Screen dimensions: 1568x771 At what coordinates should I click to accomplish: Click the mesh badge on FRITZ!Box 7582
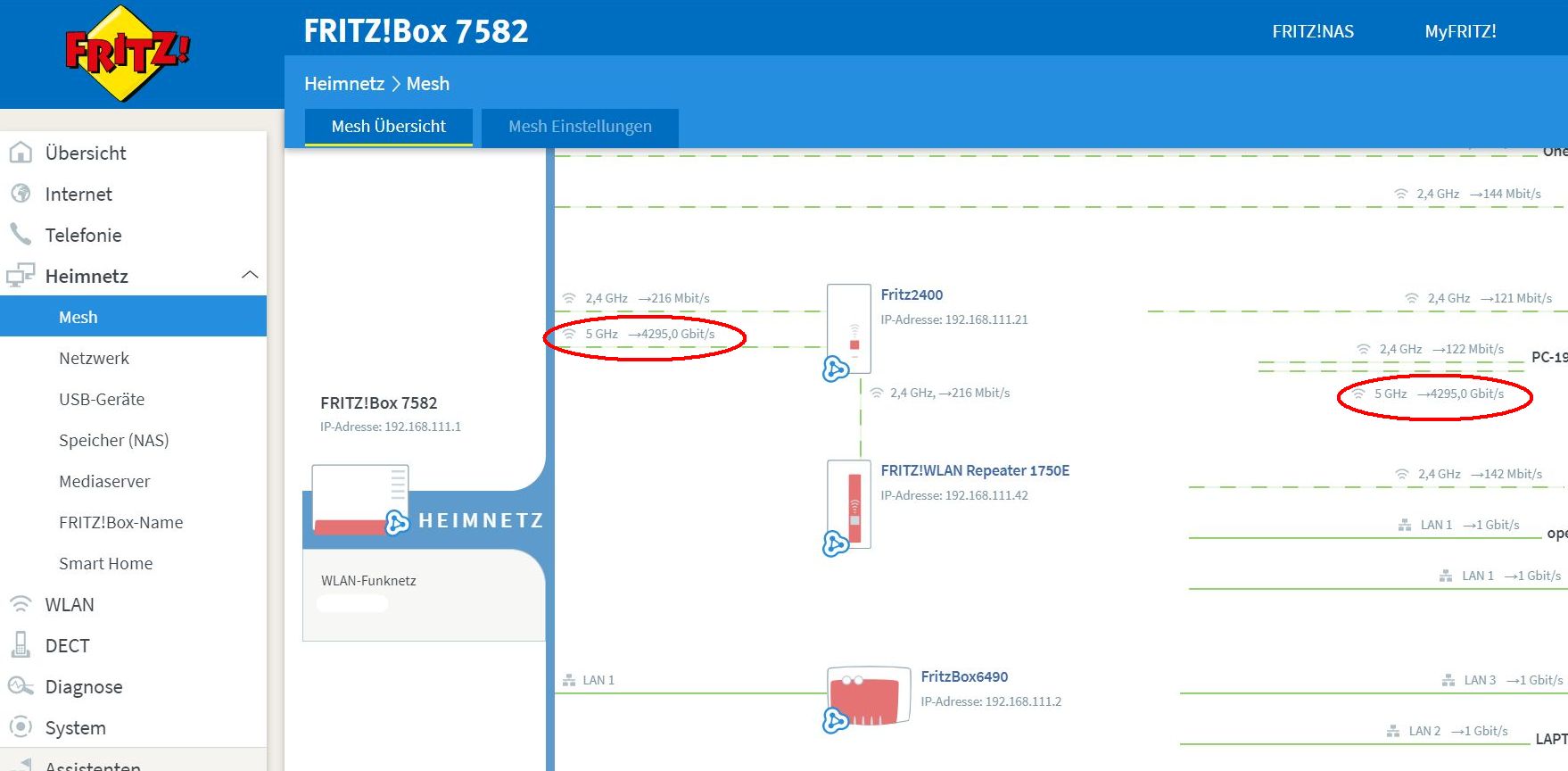coord(397,523)
